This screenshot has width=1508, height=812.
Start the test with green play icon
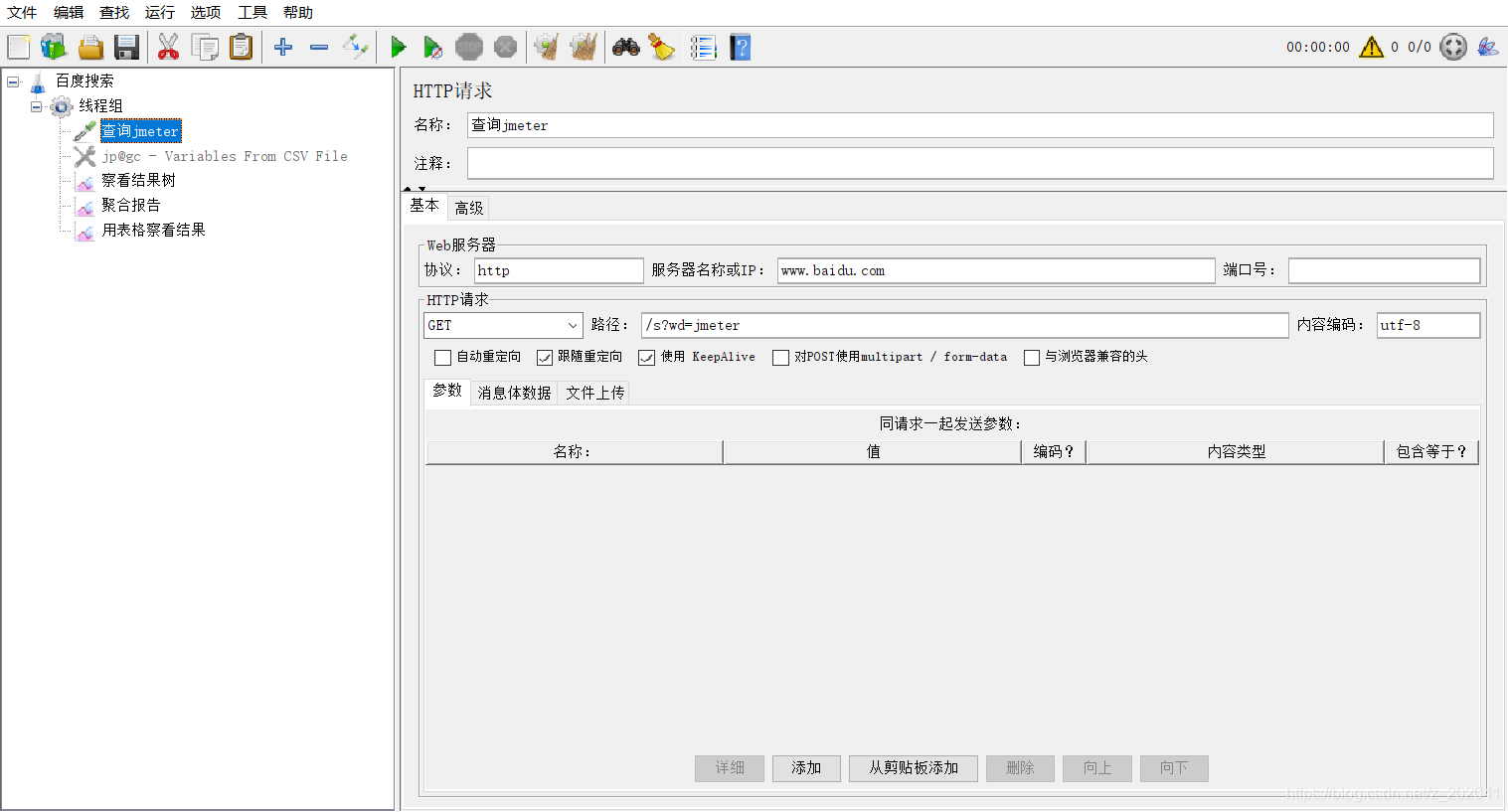click(399, 47)
